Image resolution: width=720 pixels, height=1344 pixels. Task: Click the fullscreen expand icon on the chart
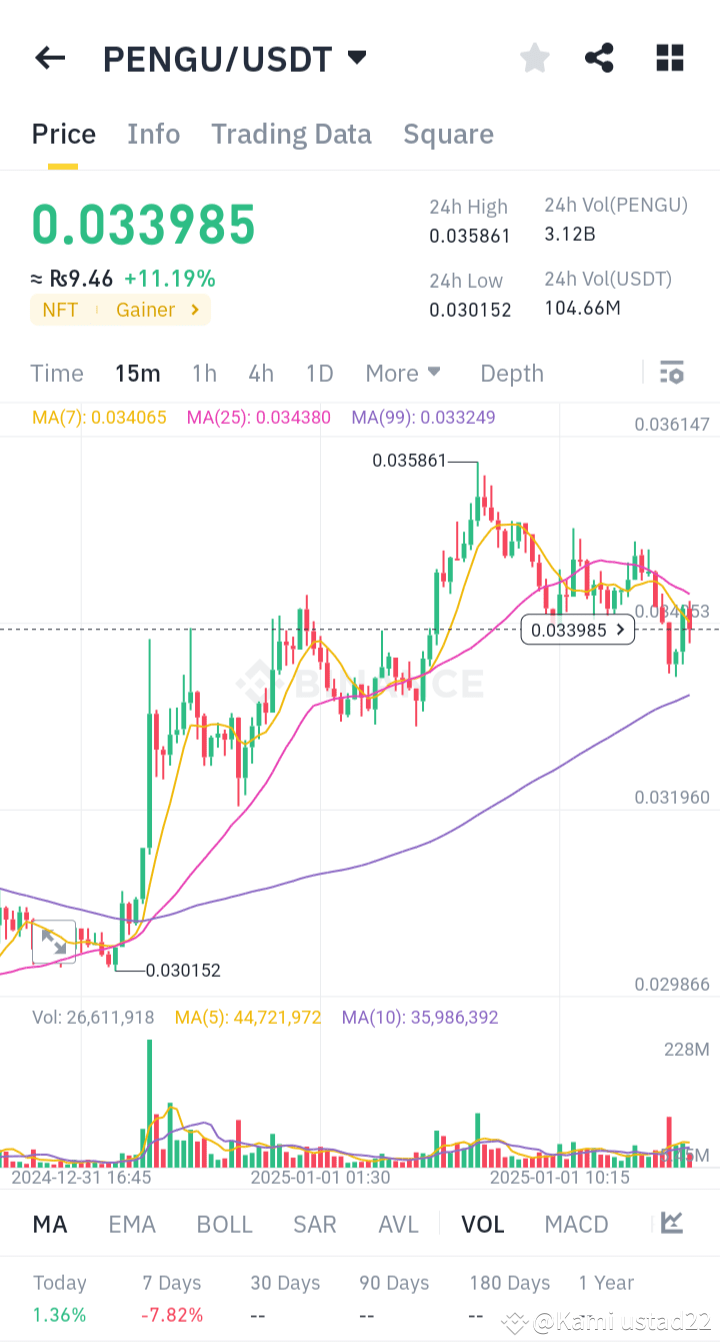(x=53, y=940)
